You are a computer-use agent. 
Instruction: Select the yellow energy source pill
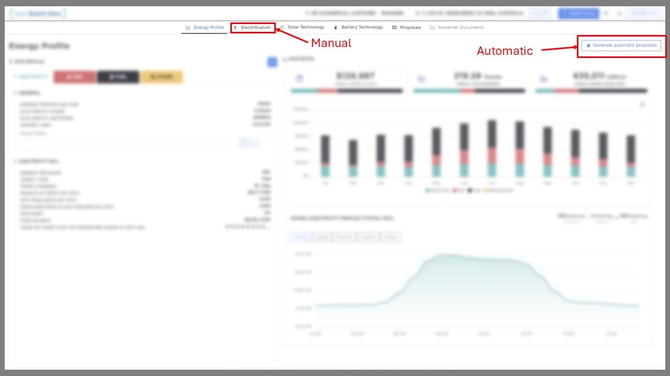(161, 77)
